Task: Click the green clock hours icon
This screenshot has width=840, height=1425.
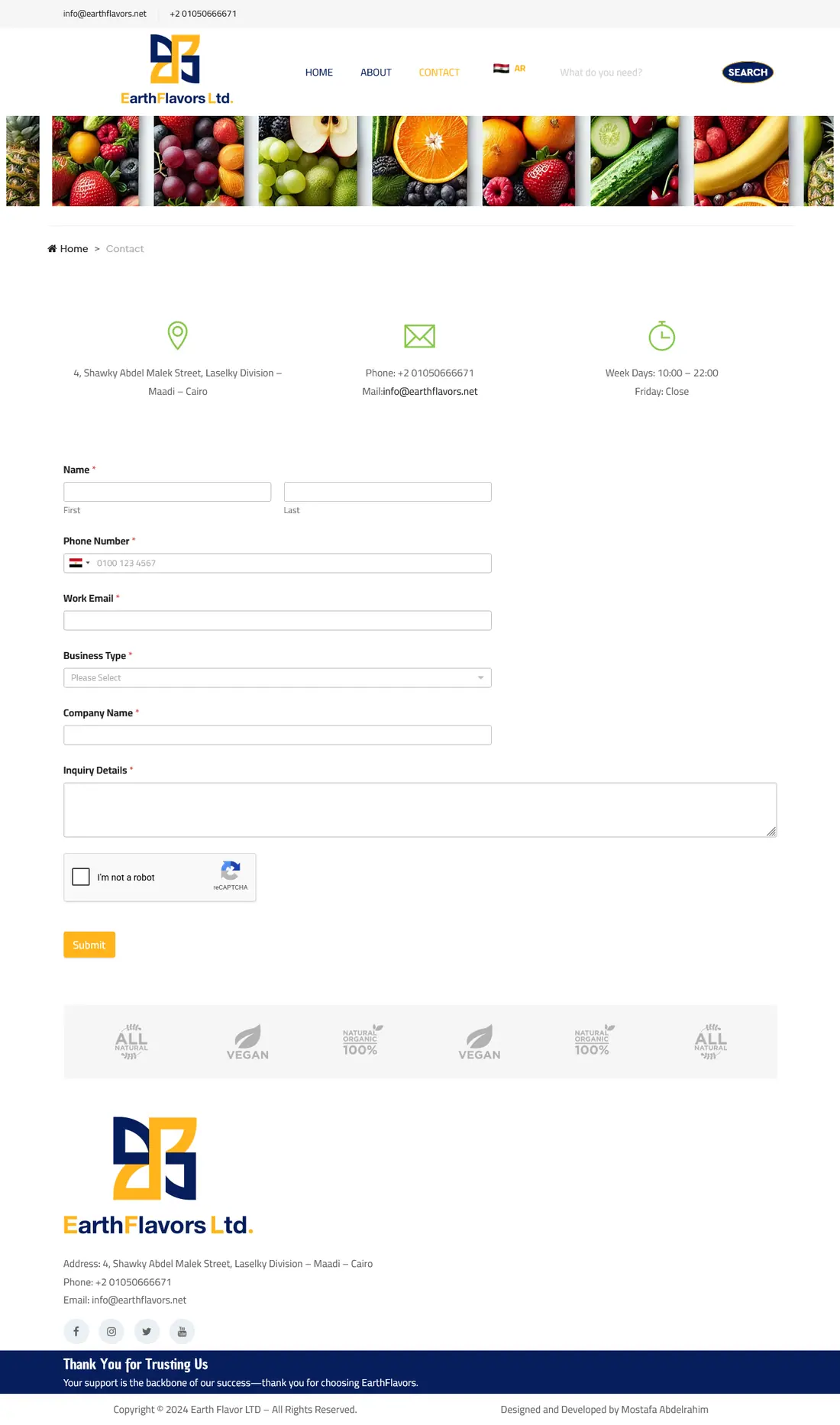Action: (661, 335)
